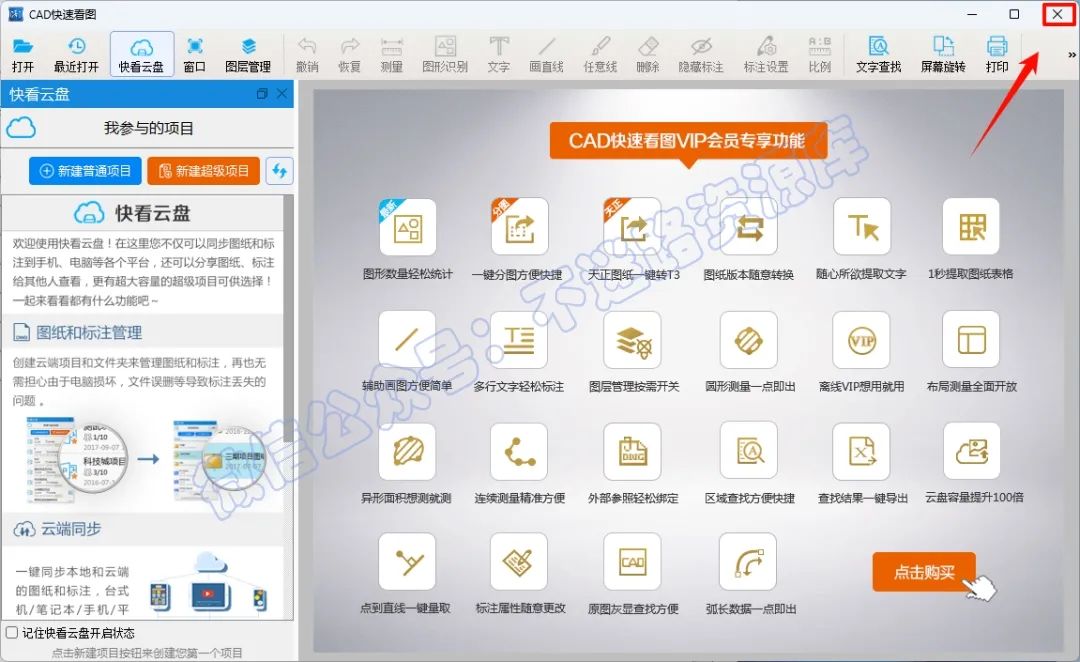The image size is (1080, 662).
Task: Click the 外部参照轻松绑定 DWG icon
Action: [x=632, y=451]
